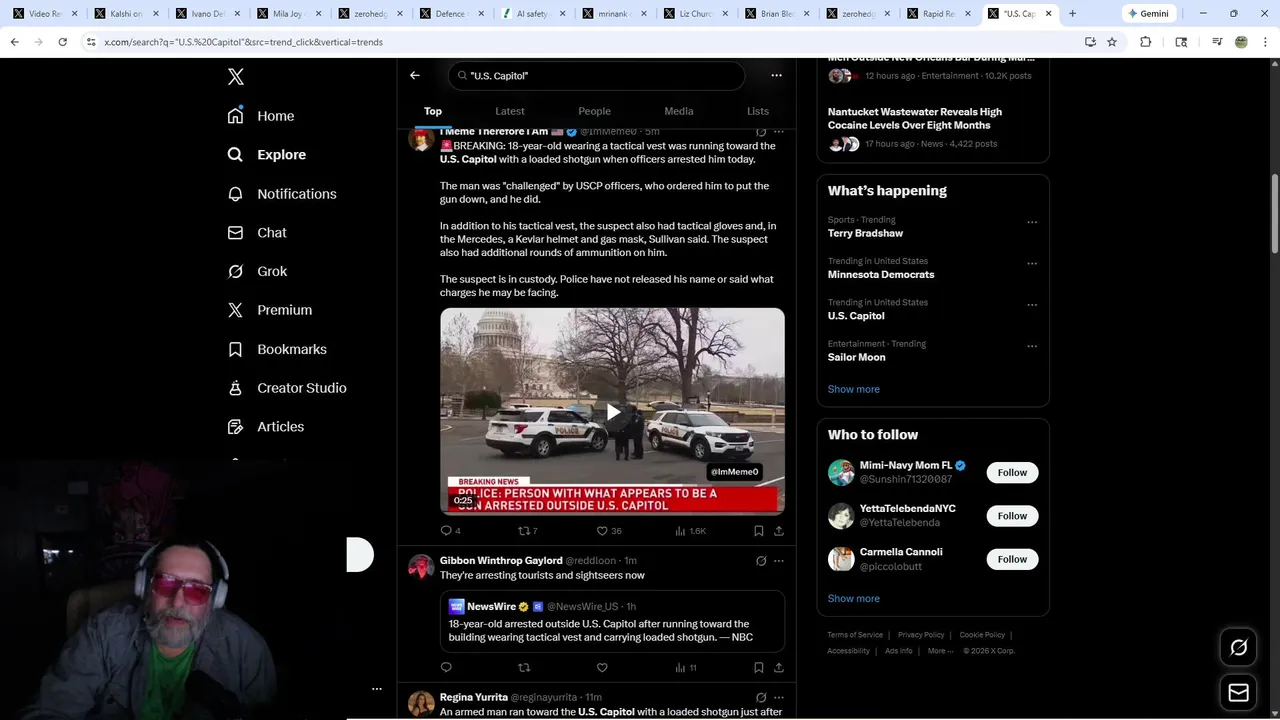
Task: Open Grok in sidebar
Action: click(x=257, y=271)
